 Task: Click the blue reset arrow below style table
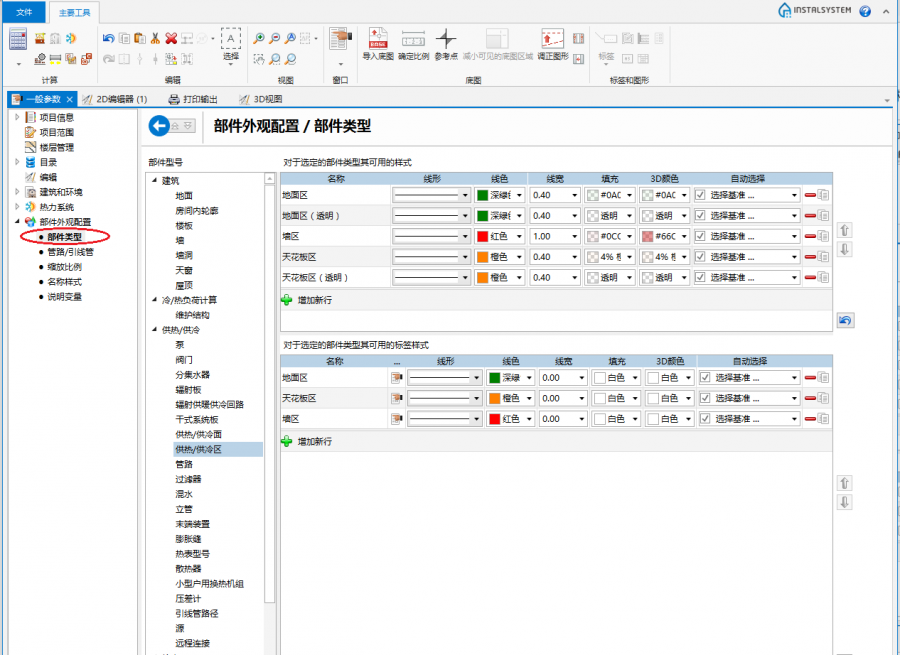point(845,320)
